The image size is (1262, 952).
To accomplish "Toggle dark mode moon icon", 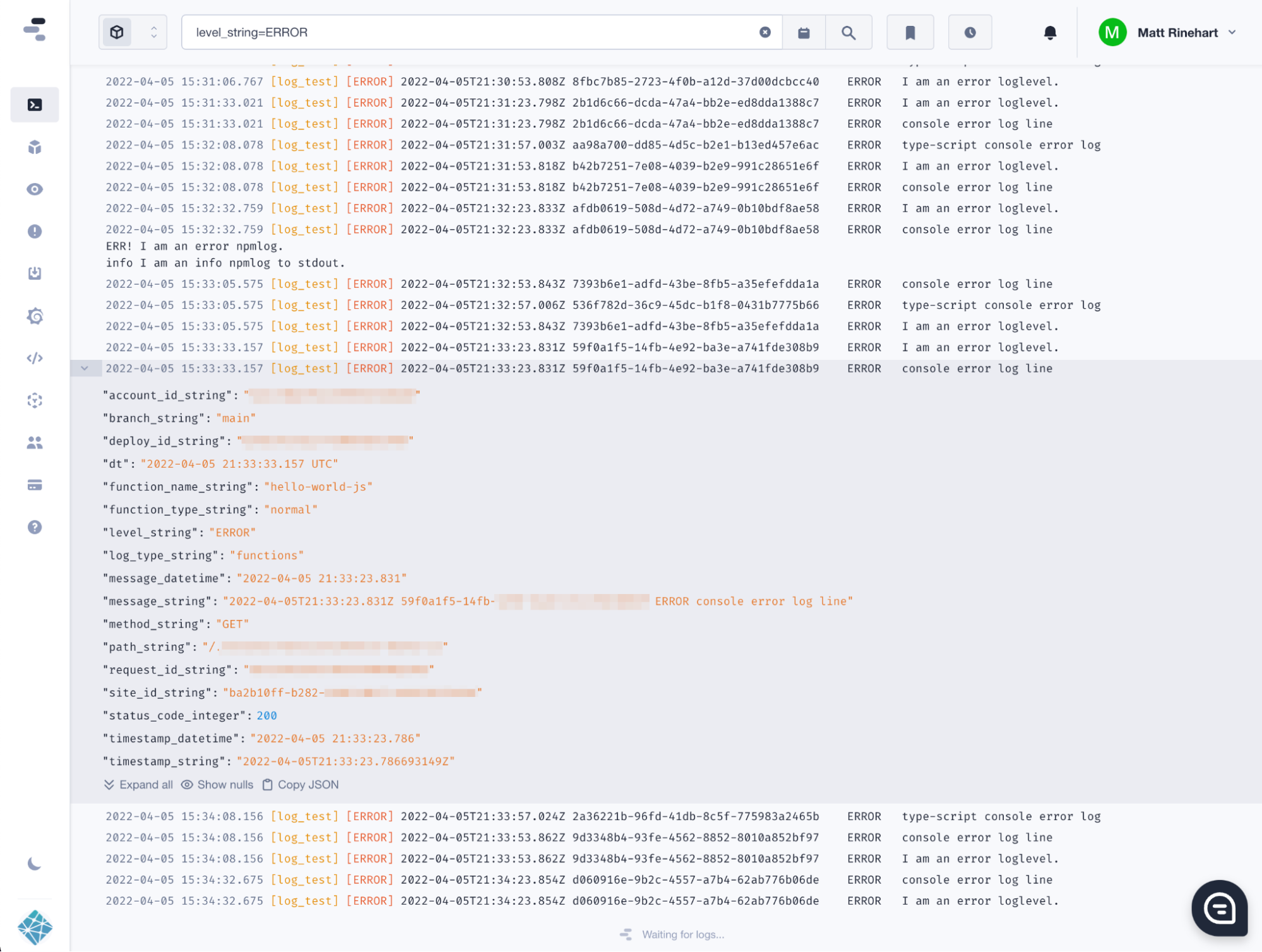I will click(x=35, y=864).
